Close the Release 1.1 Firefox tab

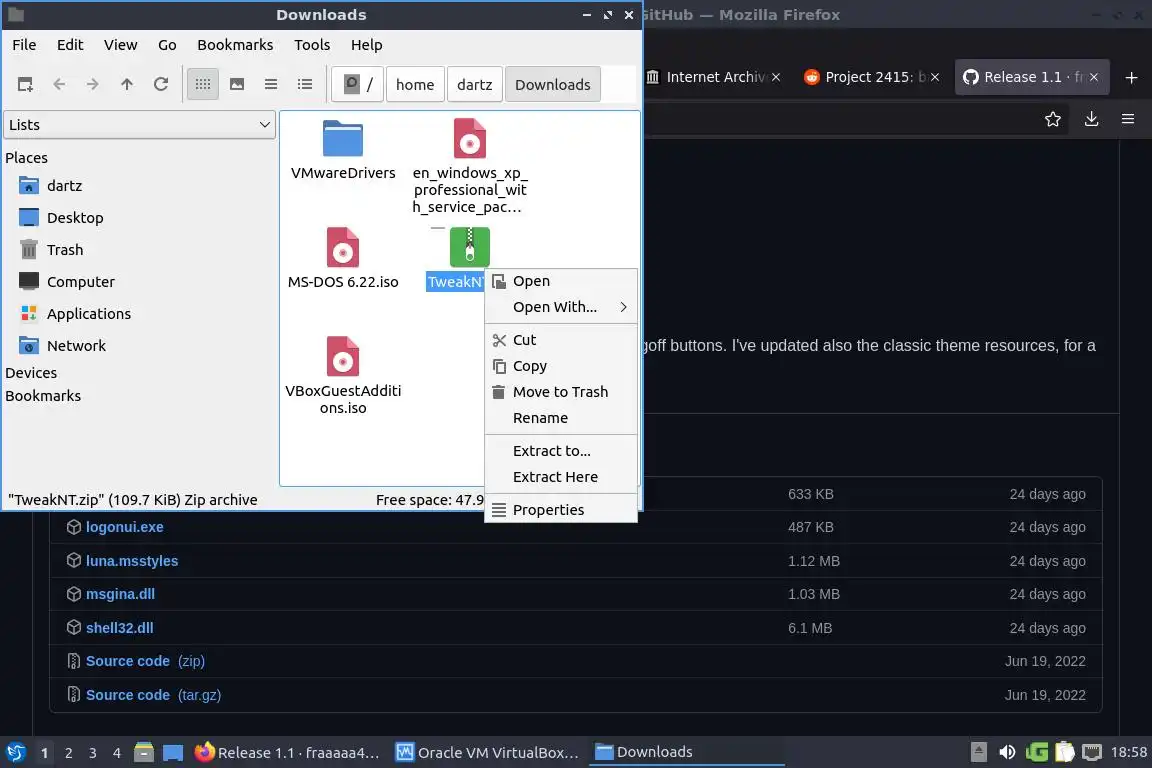(x=1094, y=77)
